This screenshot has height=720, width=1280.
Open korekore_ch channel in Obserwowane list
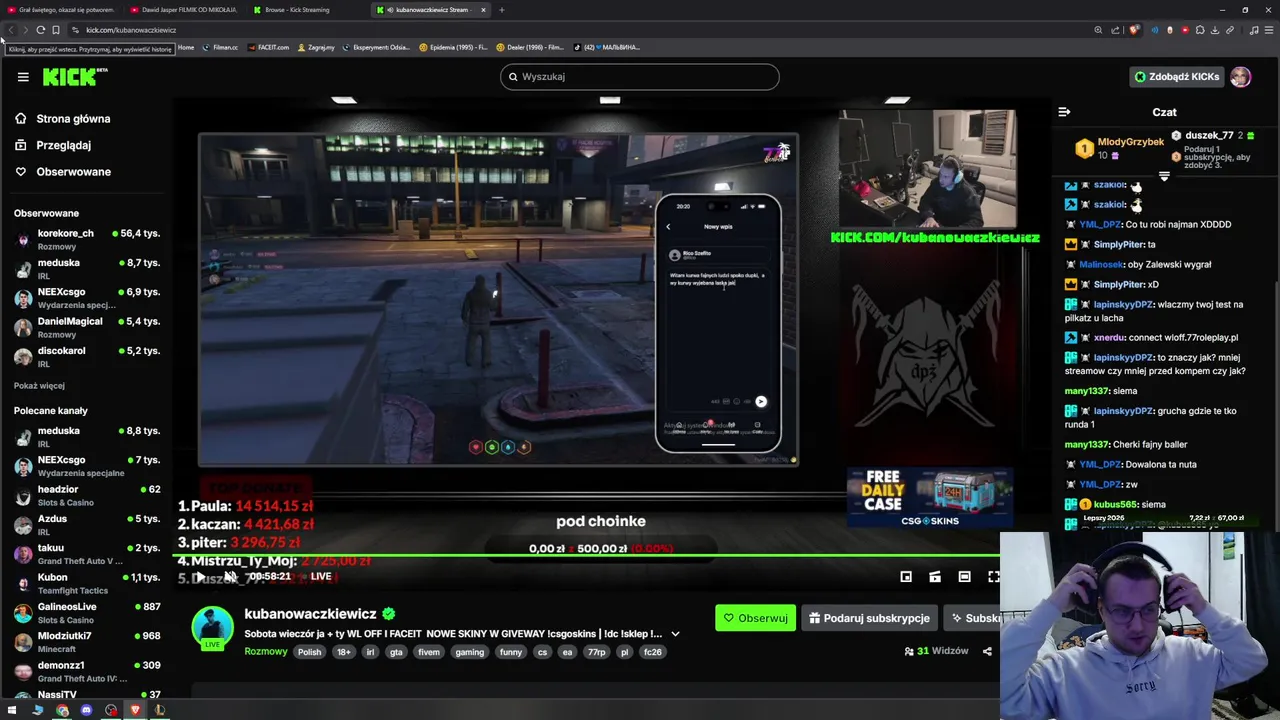point(86,239)
